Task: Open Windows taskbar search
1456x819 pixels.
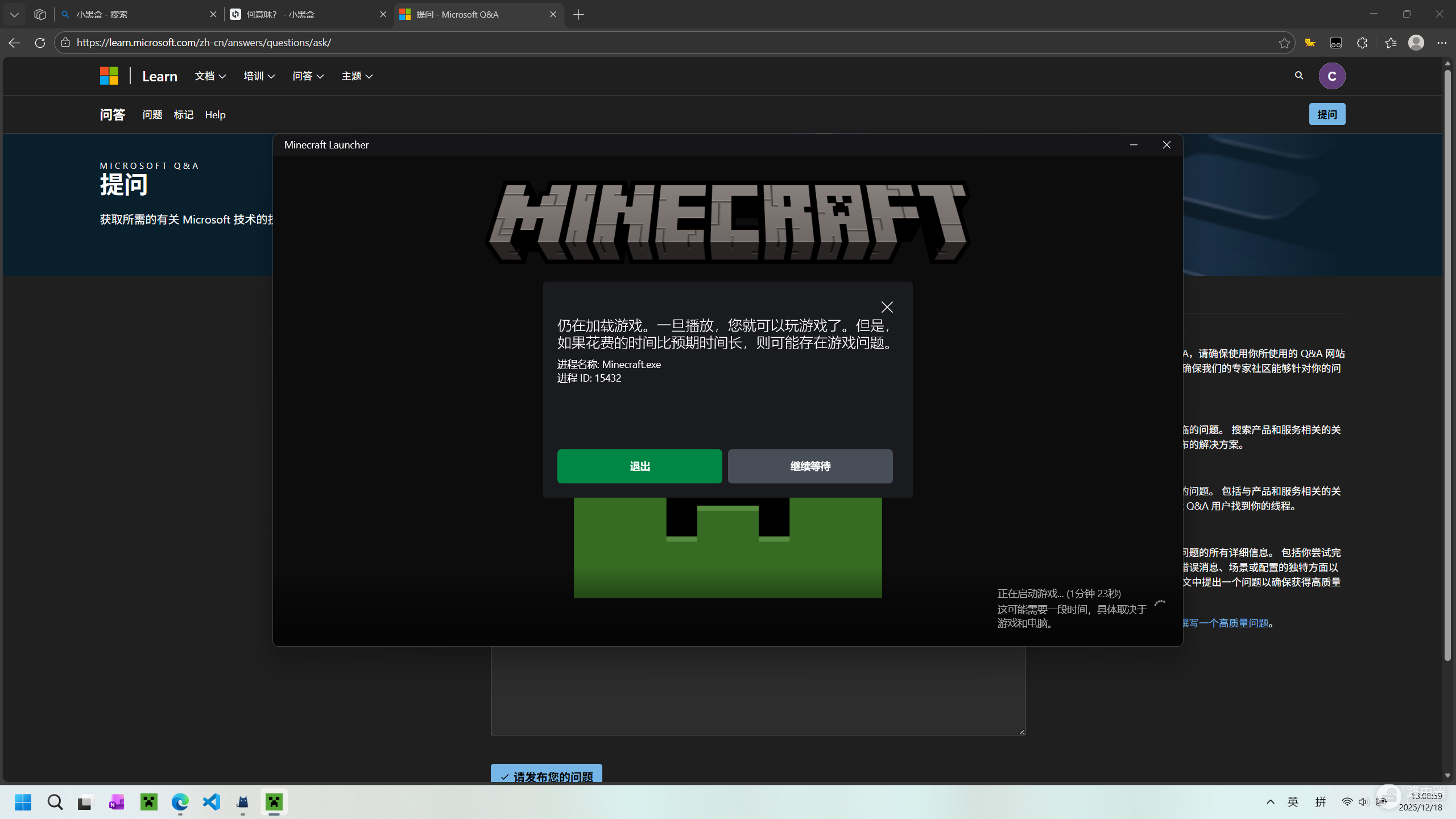Action: click(55, 802)
